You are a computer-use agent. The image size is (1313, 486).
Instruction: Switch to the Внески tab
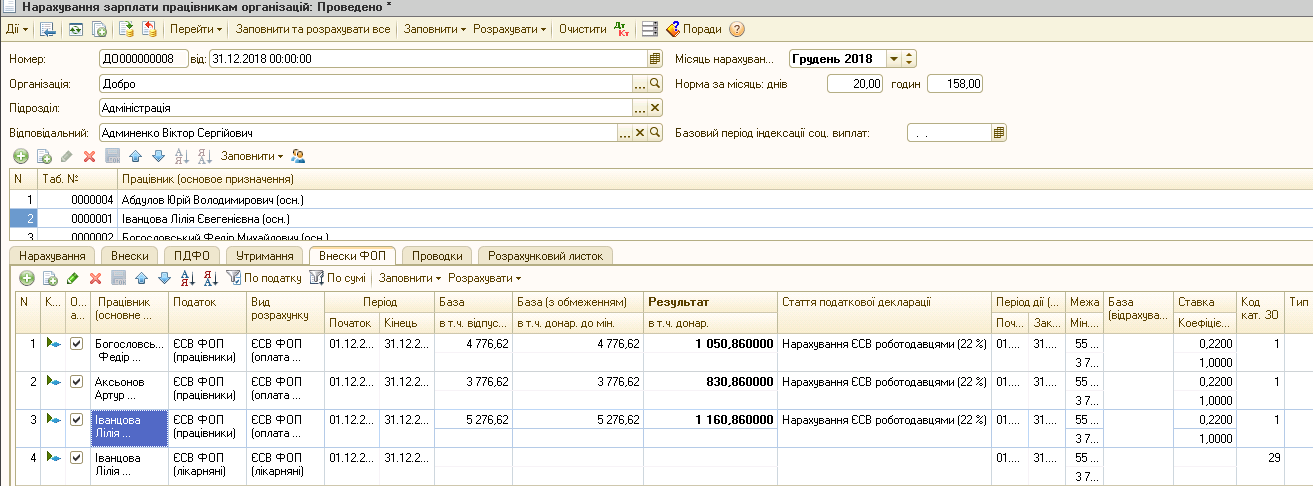pyautogui.click(x=130, y=256)
